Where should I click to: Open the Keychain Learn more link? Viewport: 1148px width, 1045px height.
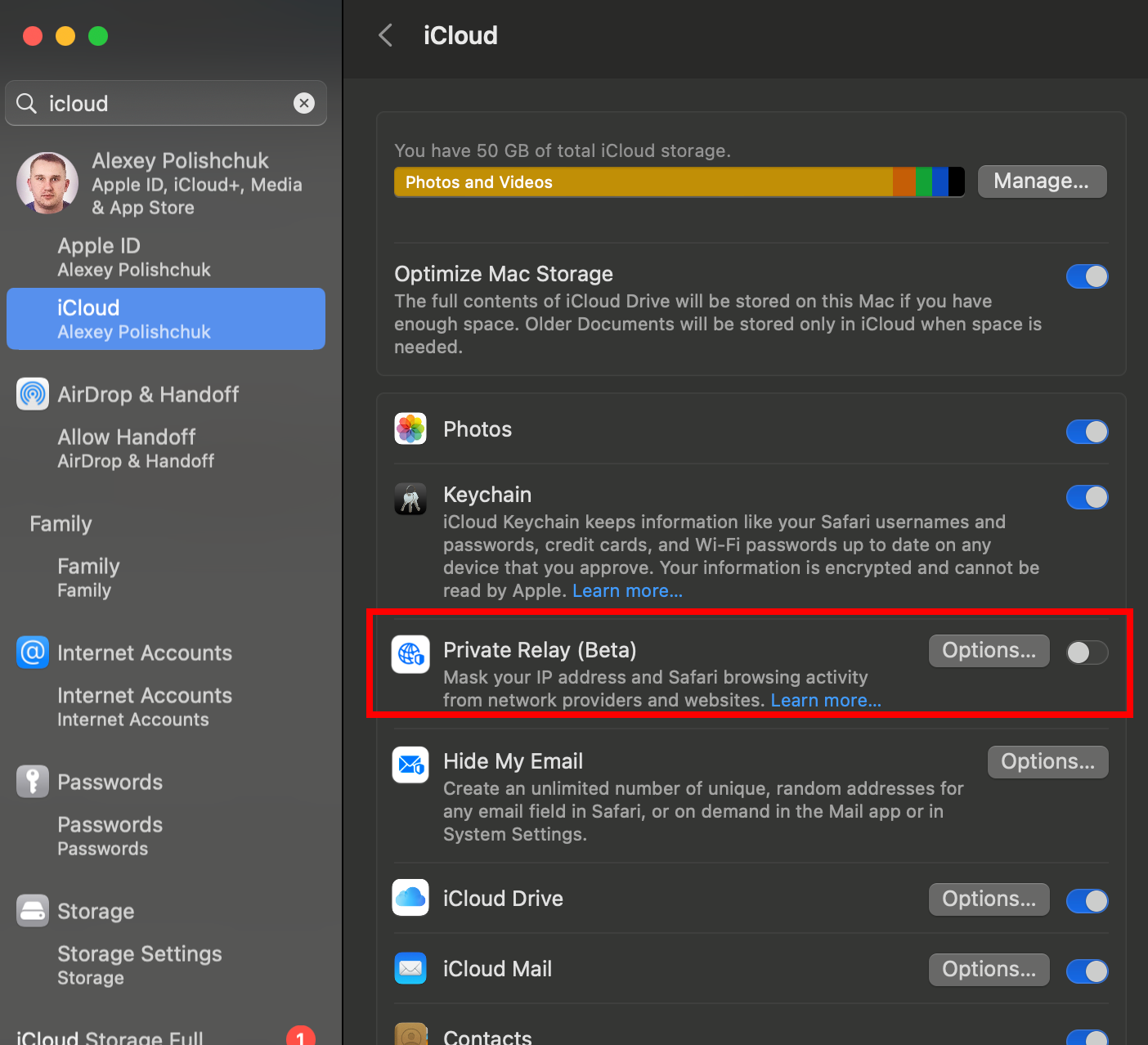(627, 590)
